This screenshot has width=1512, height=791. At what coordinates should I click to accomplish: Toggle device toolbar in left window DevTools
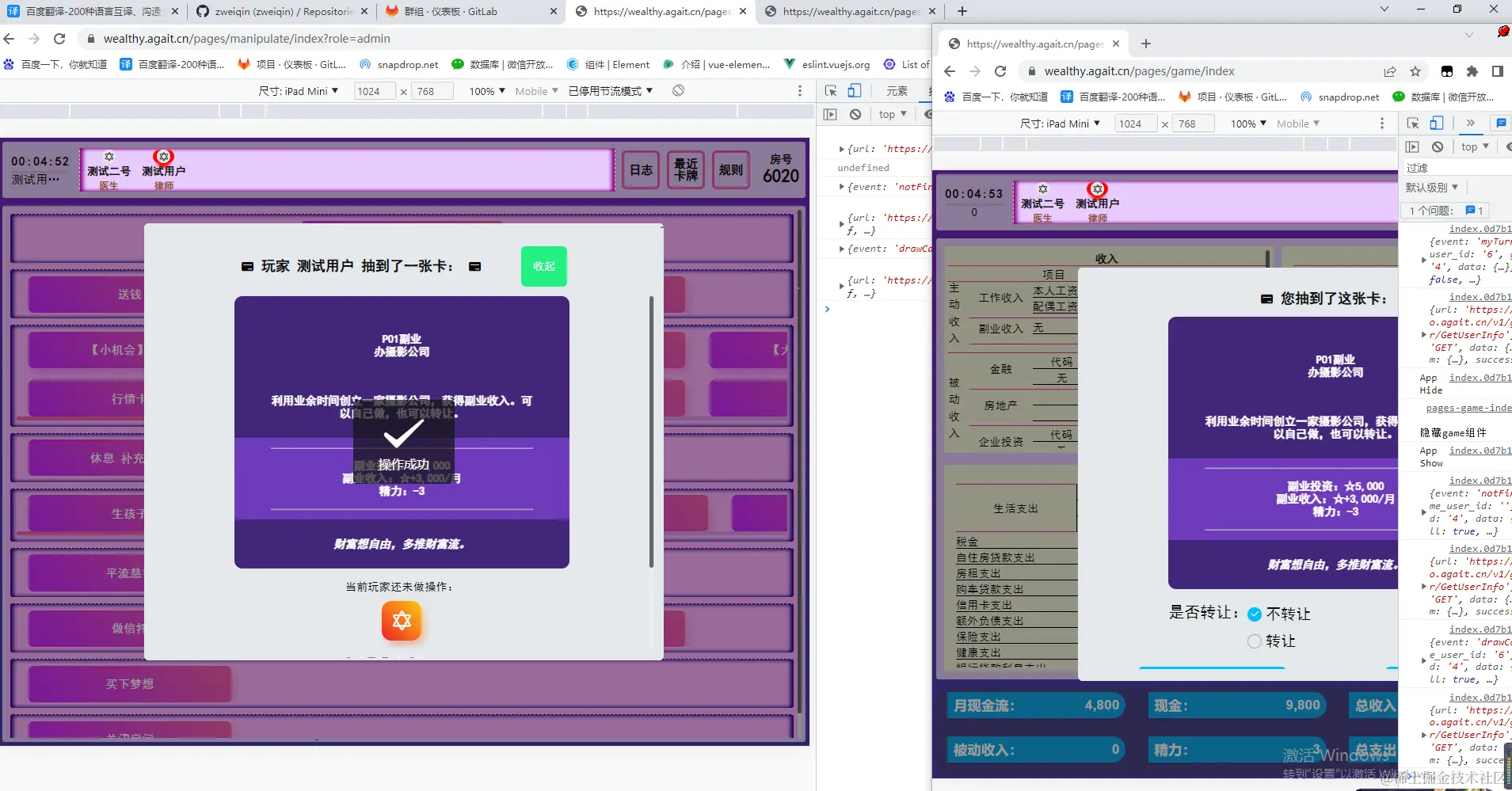click(855, 91)
